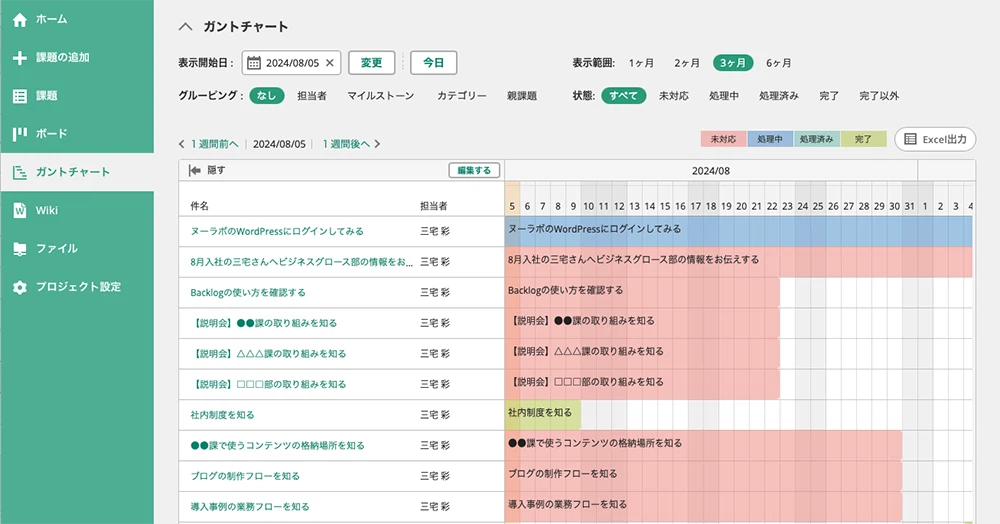The image size is (1000, 524).
Task: Clear the start date with X icon
Action: coord(330,63)
